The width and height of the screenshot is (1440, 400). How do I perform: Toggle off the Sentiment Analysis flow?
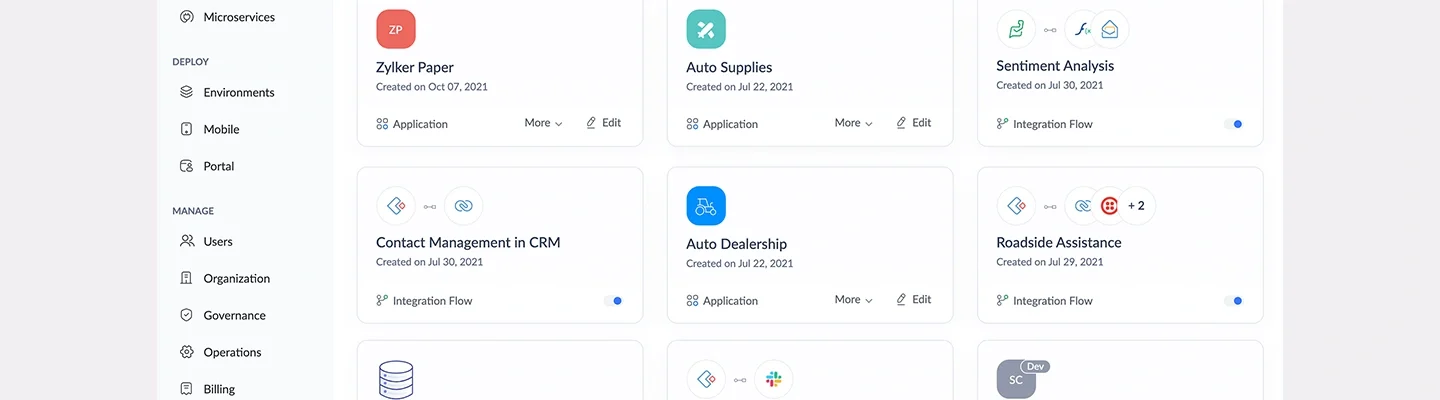coord(1233,124)
